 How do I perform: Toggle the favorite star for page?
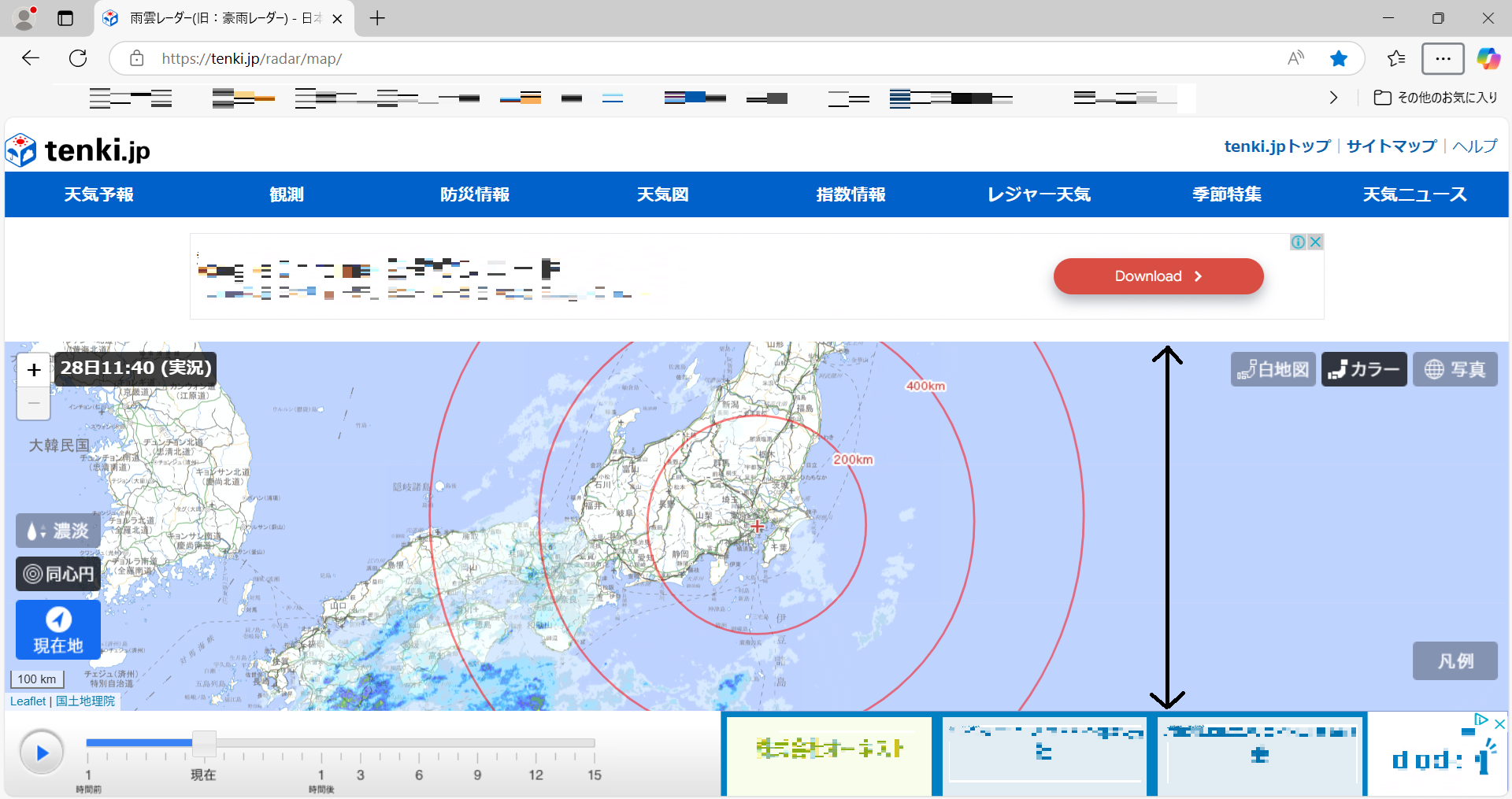pyautogui.click(x=1339, y=58)
